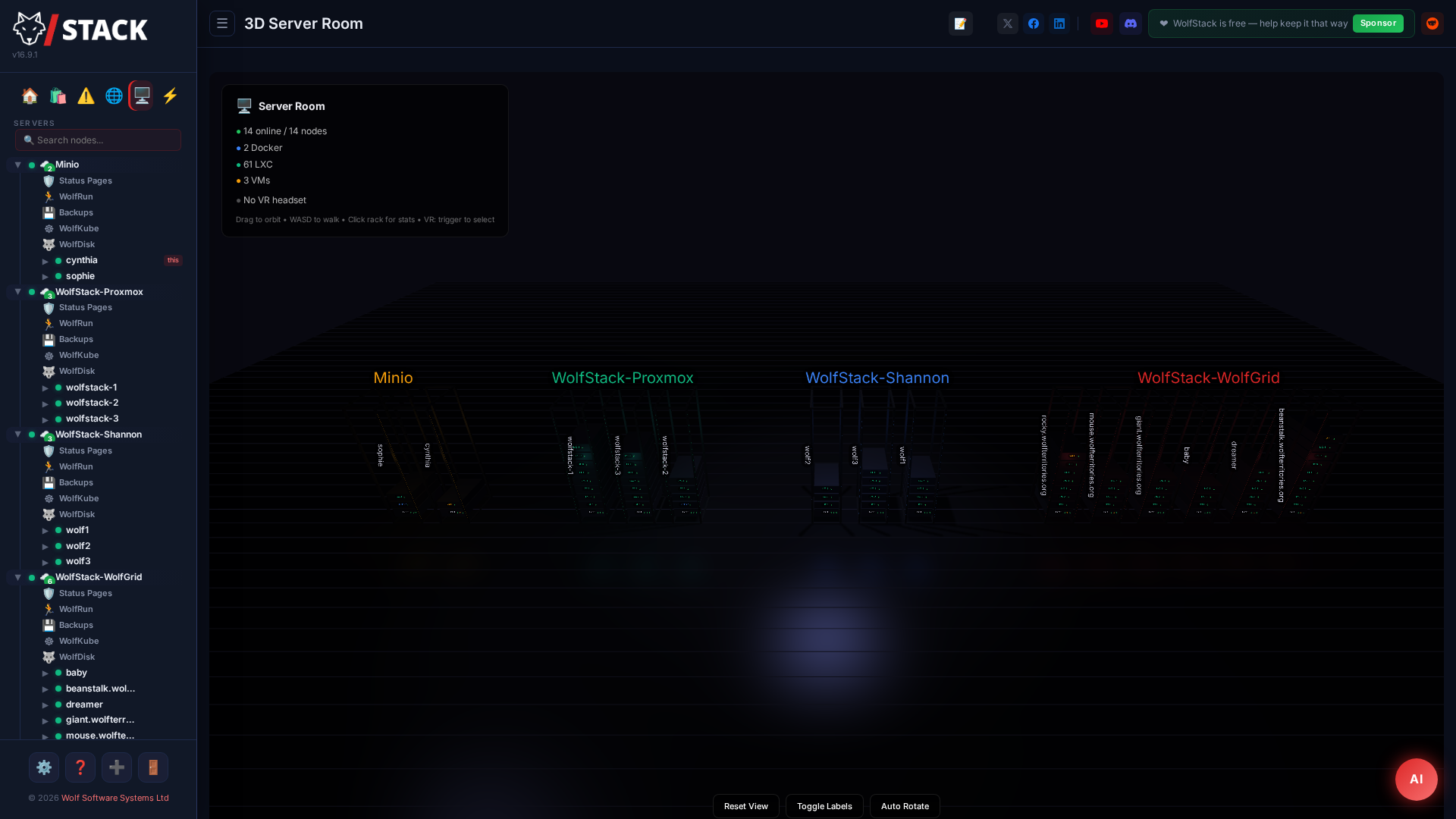This screenshot has height=819, width=1456.
Task: Open Status Pages under Minio
Action: point(85,180)
